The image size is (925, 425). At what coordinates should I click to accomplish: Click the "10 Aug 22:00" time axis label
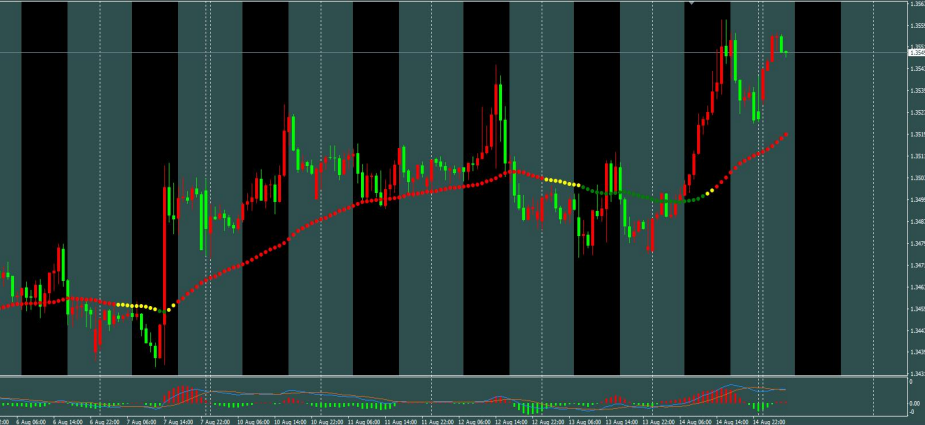click(x=327, y=422)
